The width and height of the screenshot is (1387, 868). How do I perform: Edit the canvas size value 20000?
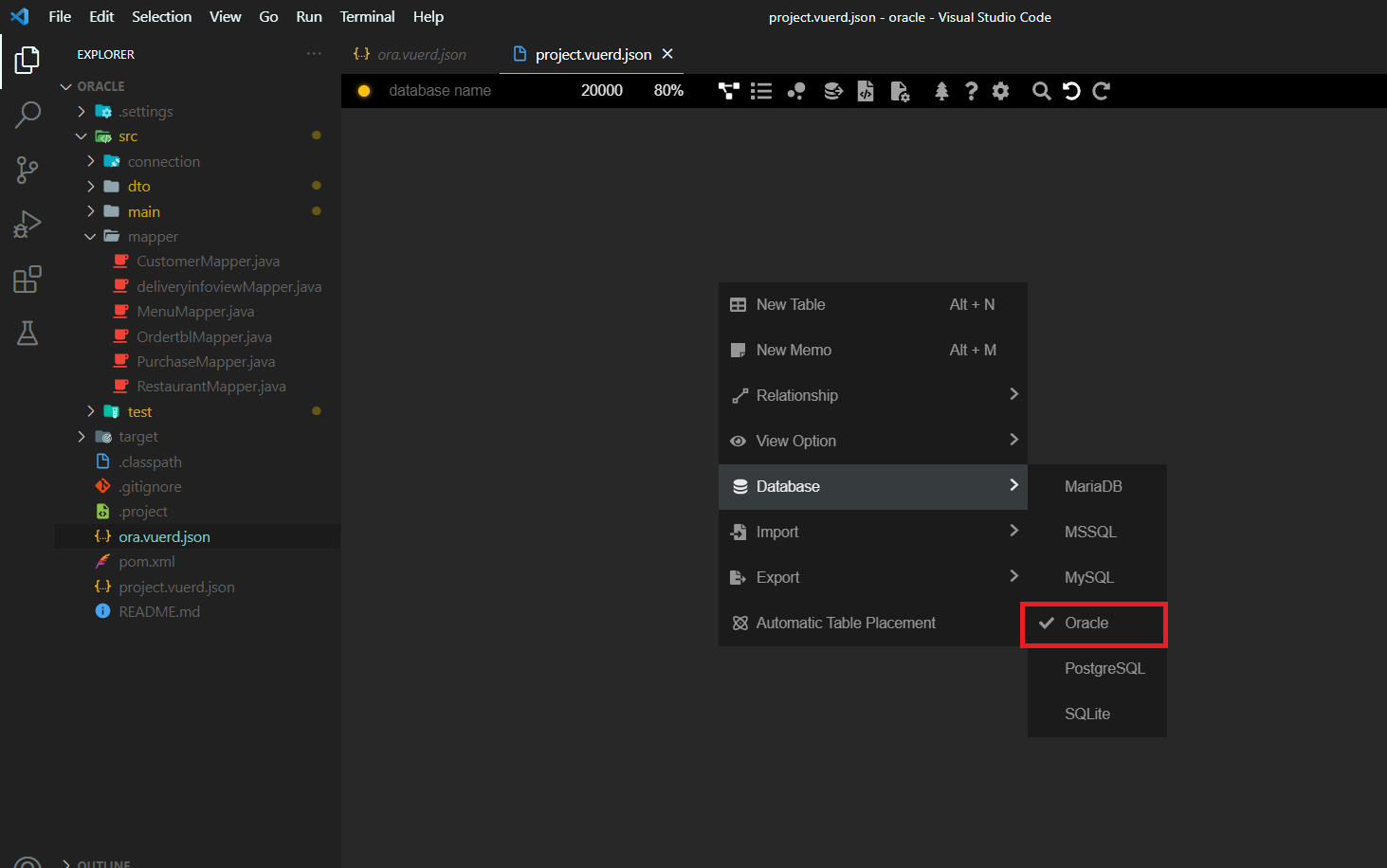tap(602, 91)
